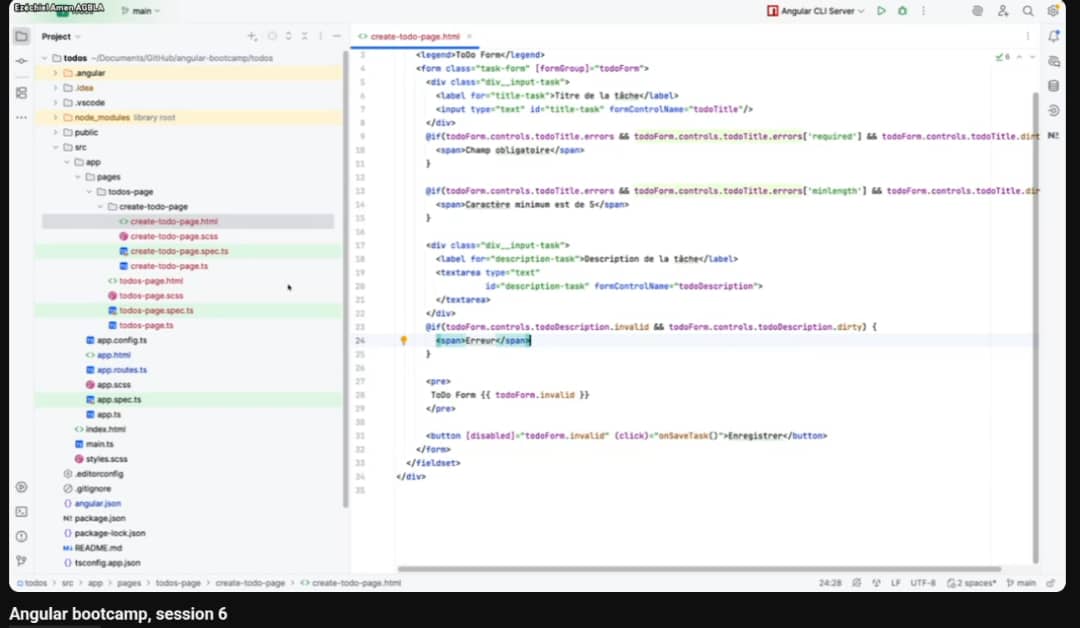Click the yellow light bulb intention icon
1080x628 pixels.
[404, 340]
